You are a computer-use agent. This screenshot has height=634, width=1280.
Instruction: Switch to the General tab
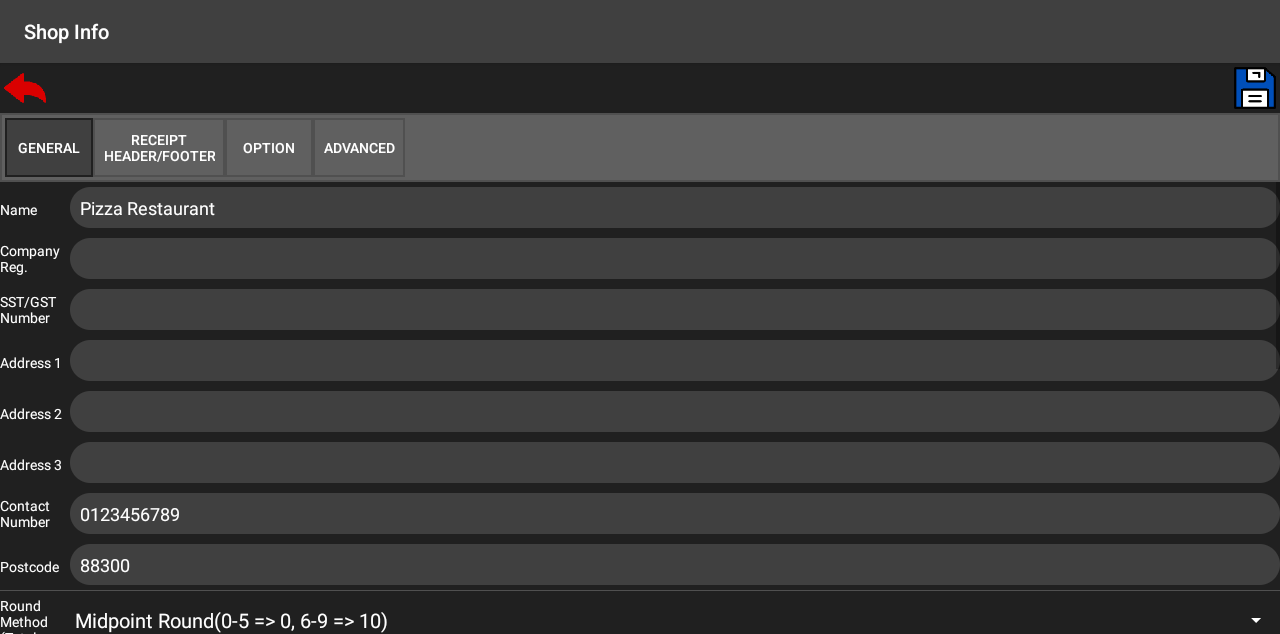point(49,148)
